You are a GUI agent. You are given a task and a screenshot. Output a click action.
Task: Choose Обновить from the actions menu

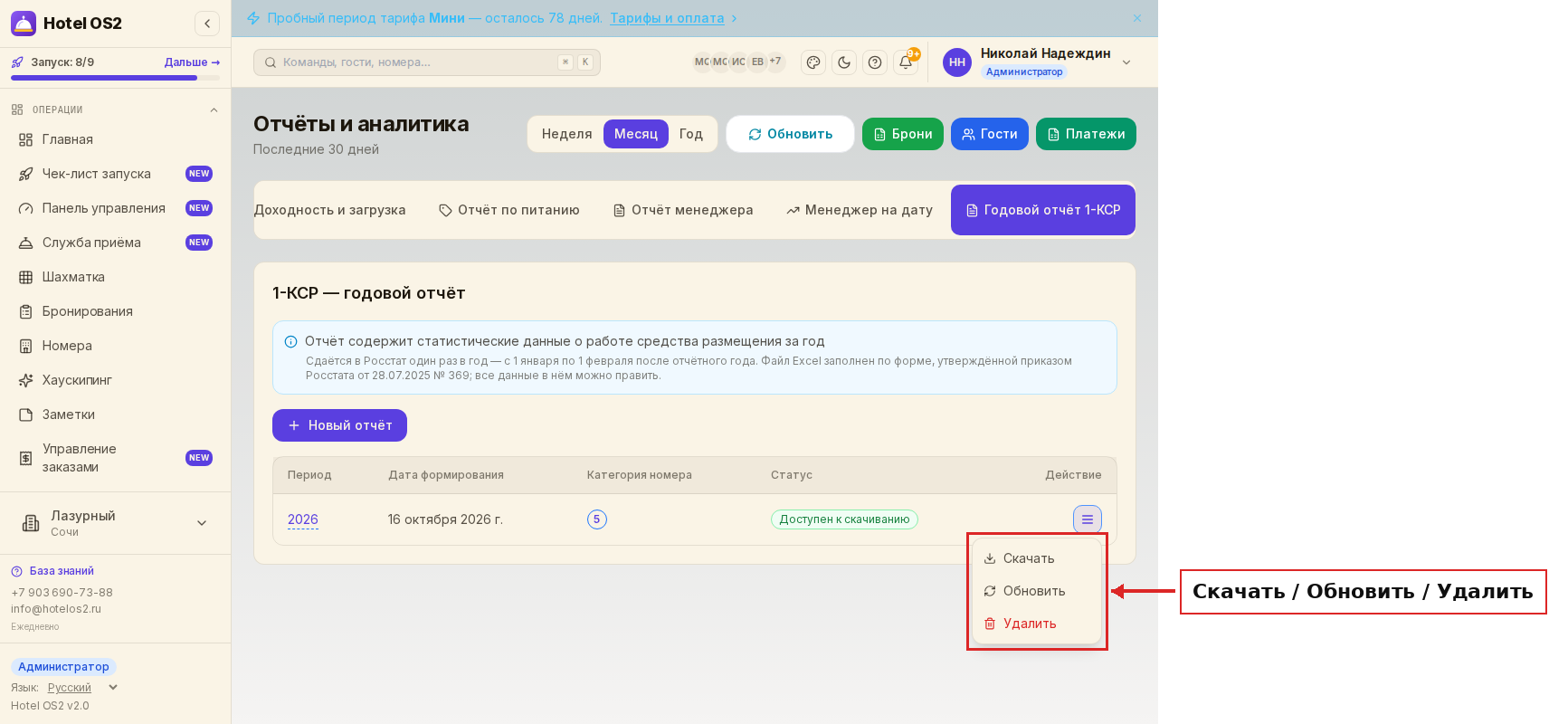coord(1037,591)
